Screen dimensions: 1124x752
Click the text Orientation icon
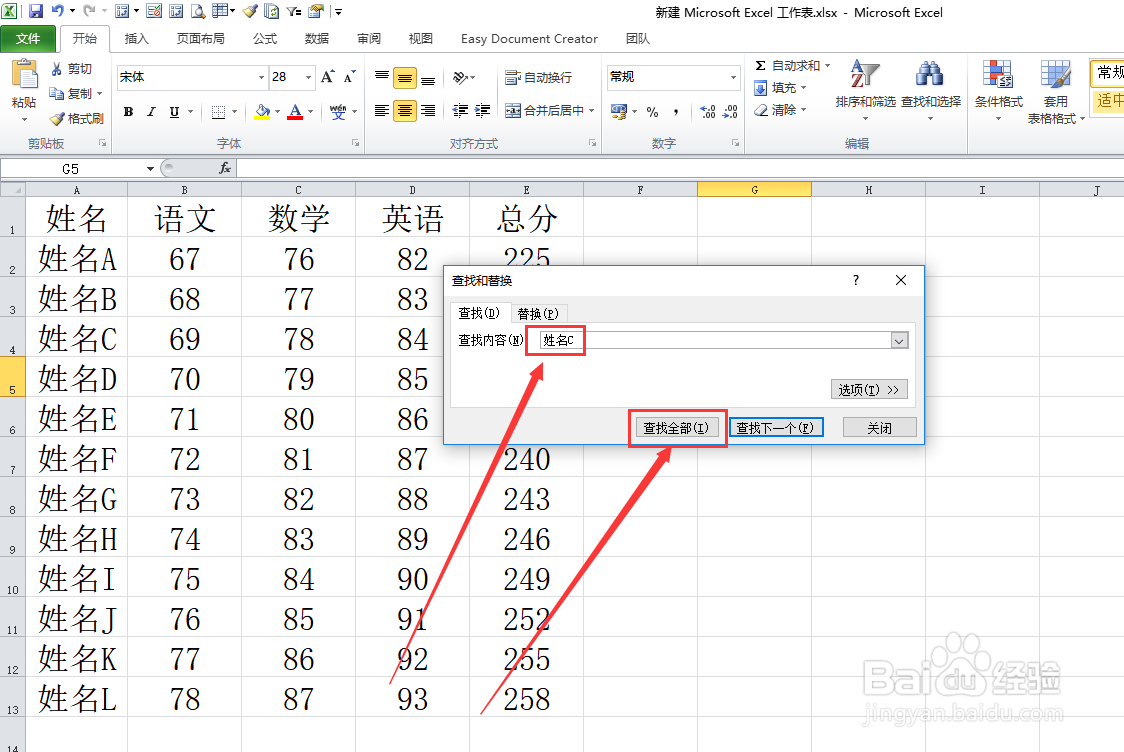tap(461, 77)
